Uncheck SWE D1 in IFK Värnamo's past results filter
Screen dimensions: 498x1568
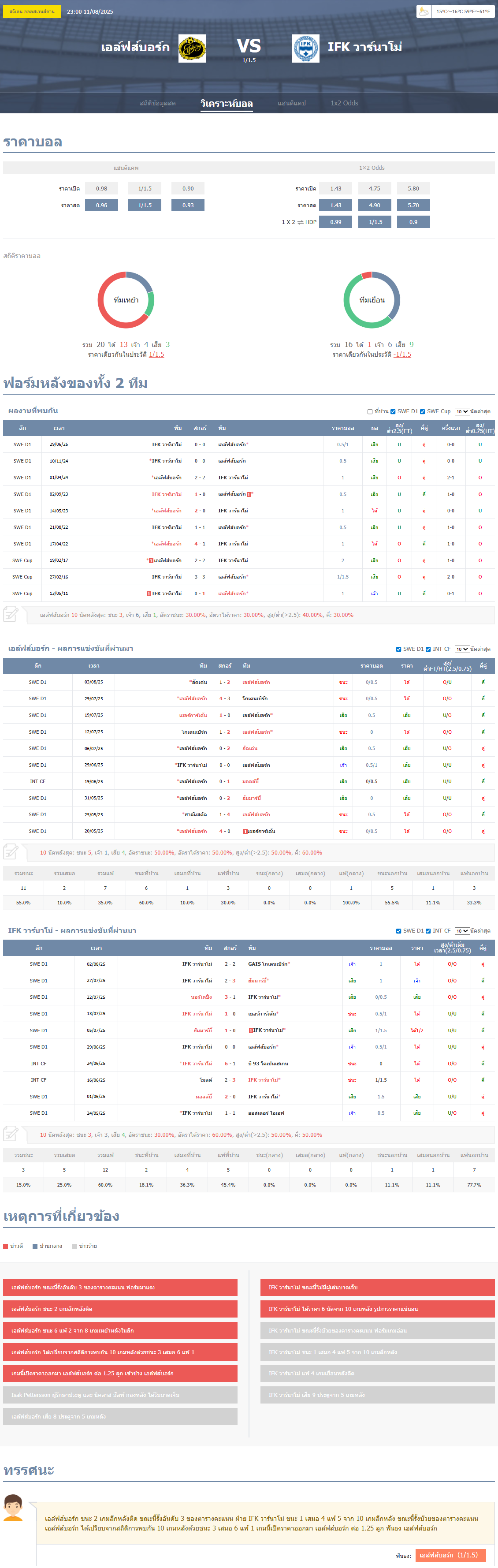click(x=398, y=931)
